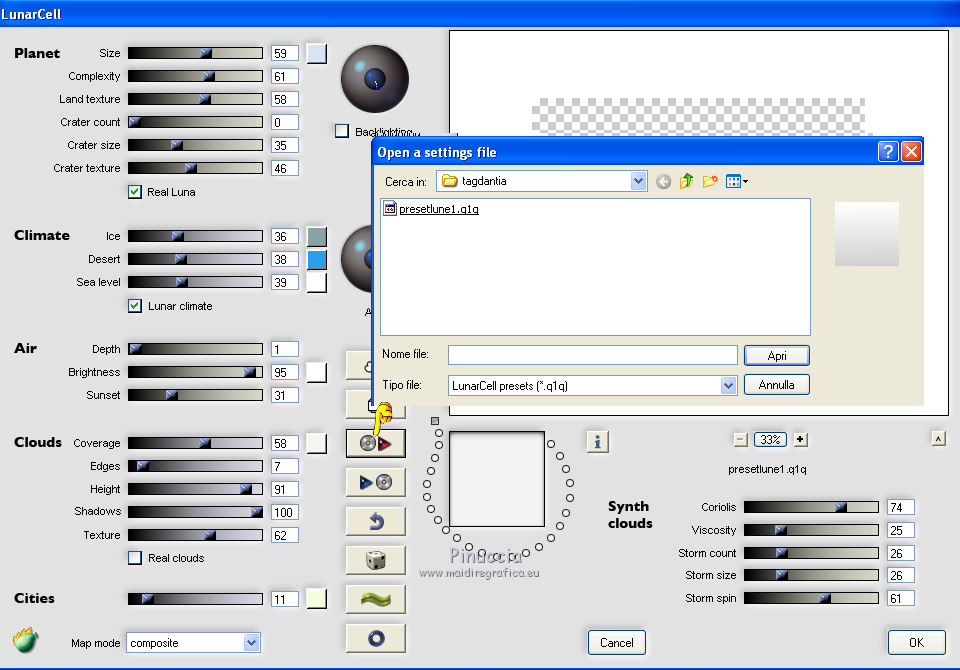The height and width of the screenshot is (670, 960).
Task: Click the Nome file input field
Action: pos(593,355)
